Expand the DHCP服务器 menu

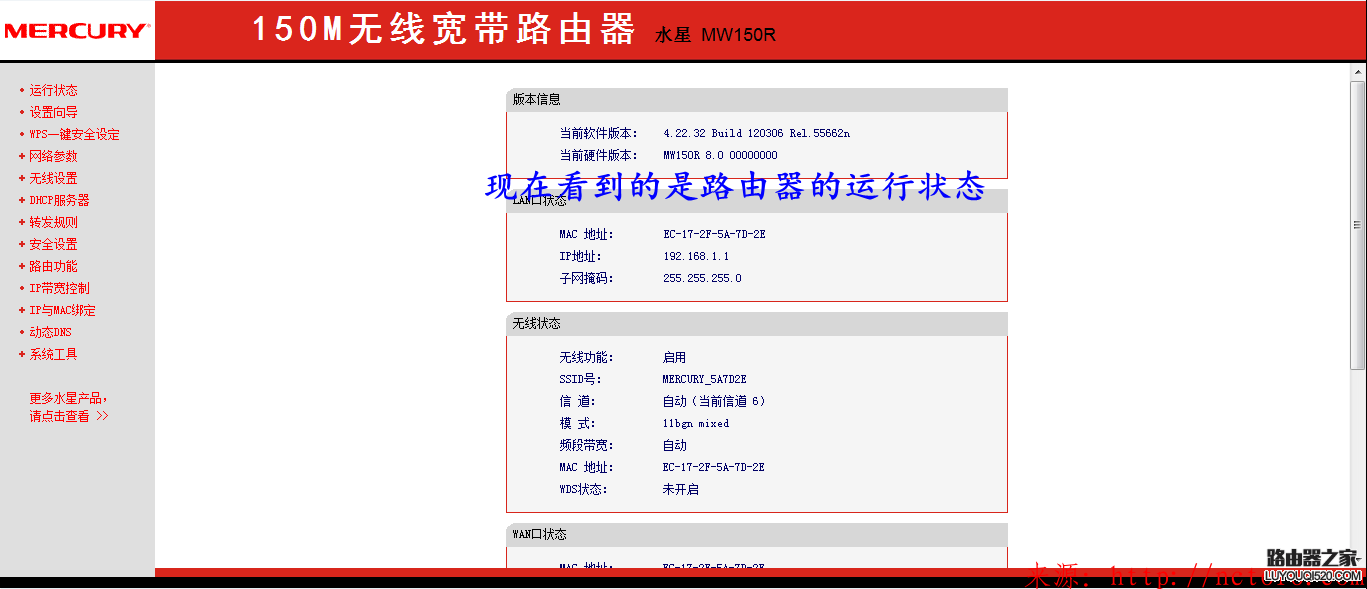pyautogui.click(x=59, y=200)
